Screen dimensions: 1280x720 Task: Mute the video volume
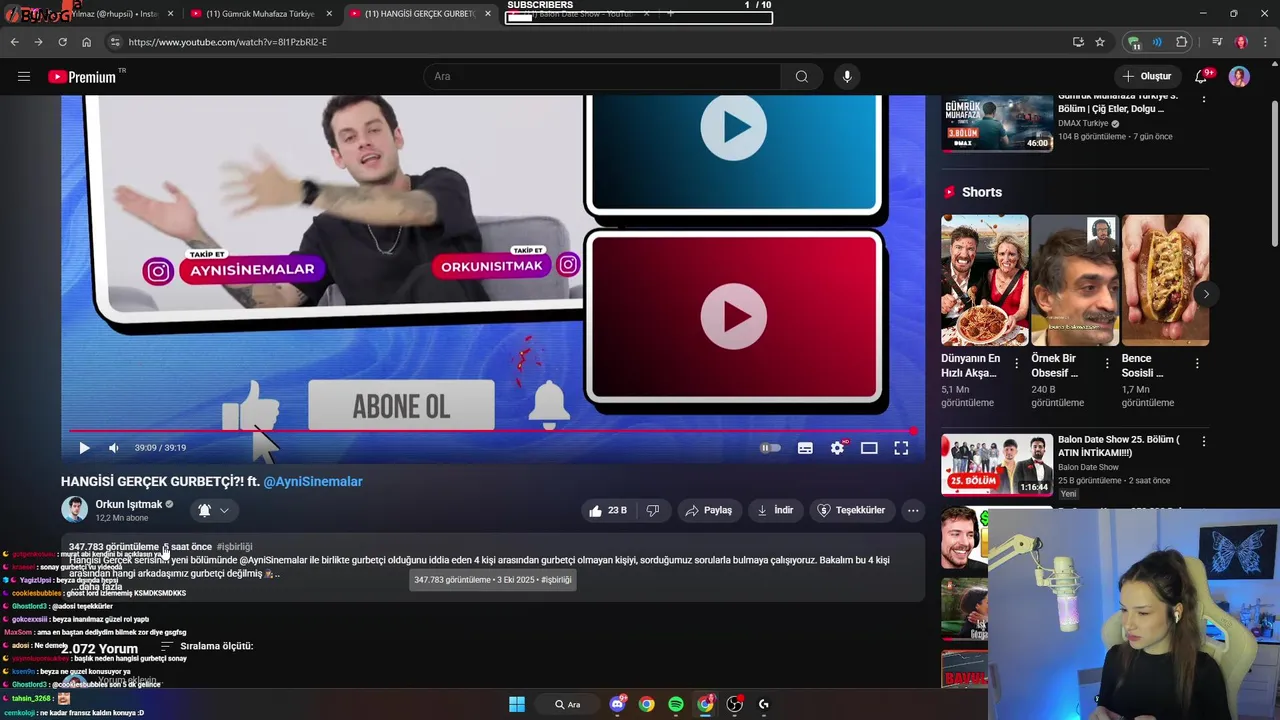[x=114, y=448]
